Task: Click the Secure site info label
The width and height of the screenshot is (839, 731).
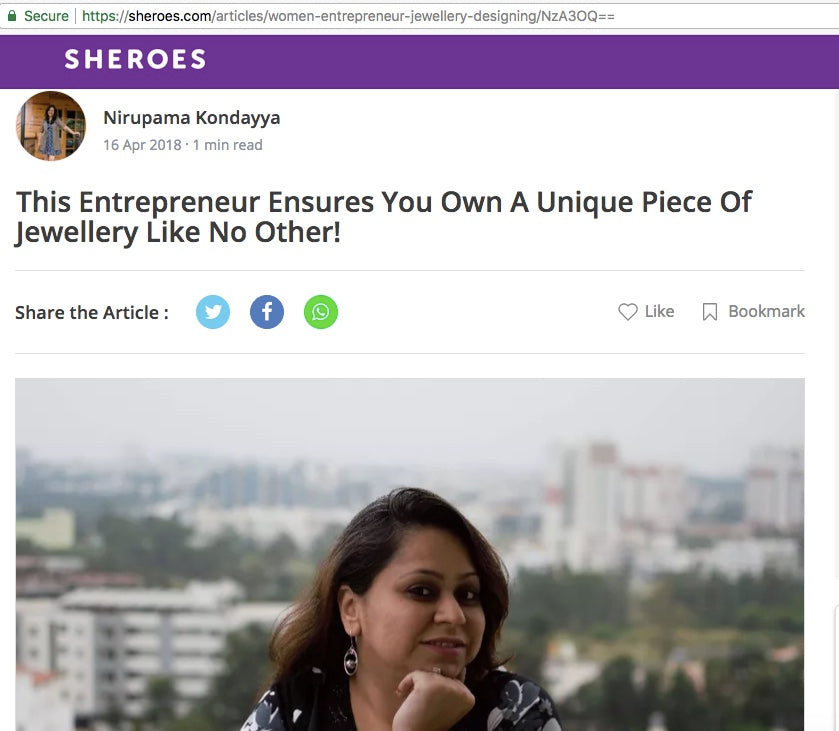Action: point(46,16)
